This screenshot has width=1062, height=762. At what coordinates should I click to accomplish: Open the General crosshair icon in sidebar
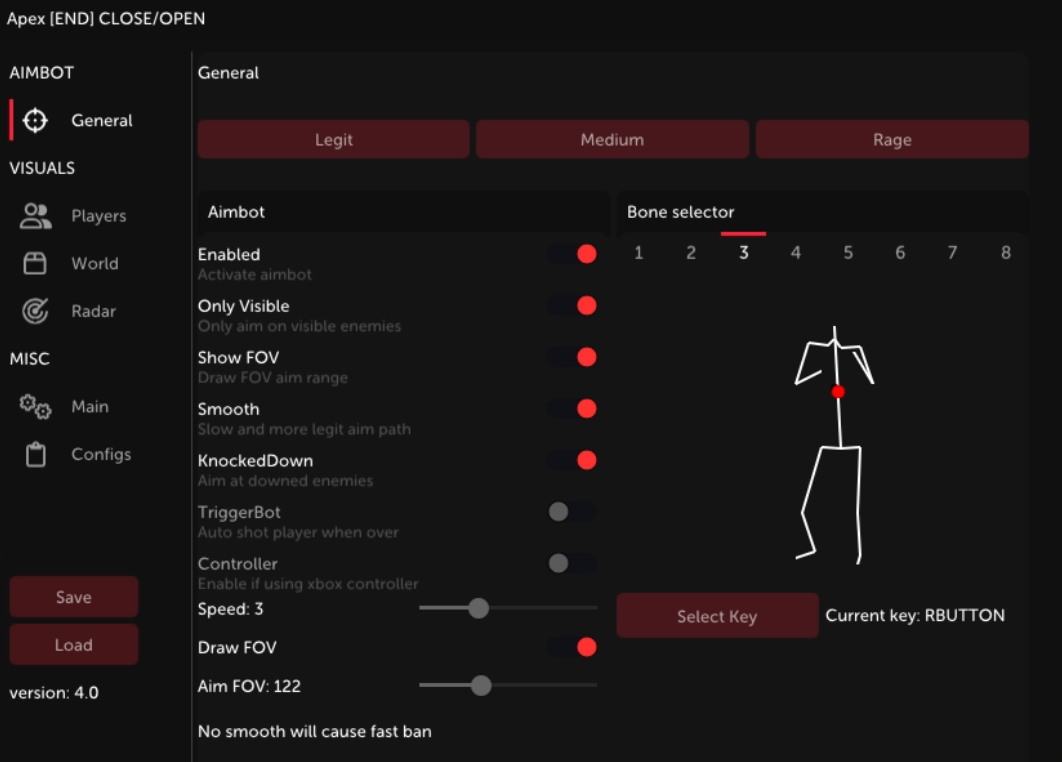click(x=35, y=121)
